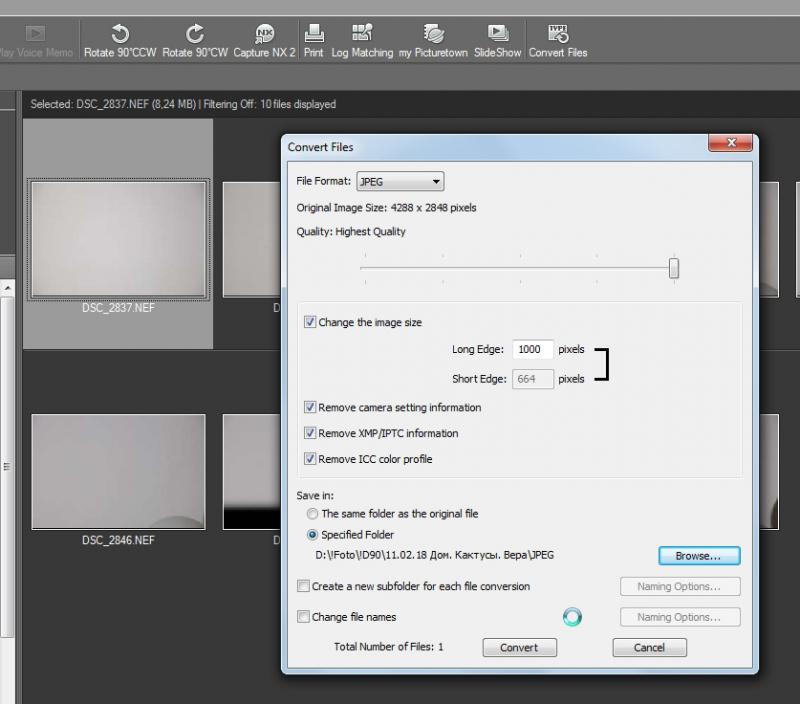
Task: Enable Create a new subfolder checkbox
Action: click(303, 586)
